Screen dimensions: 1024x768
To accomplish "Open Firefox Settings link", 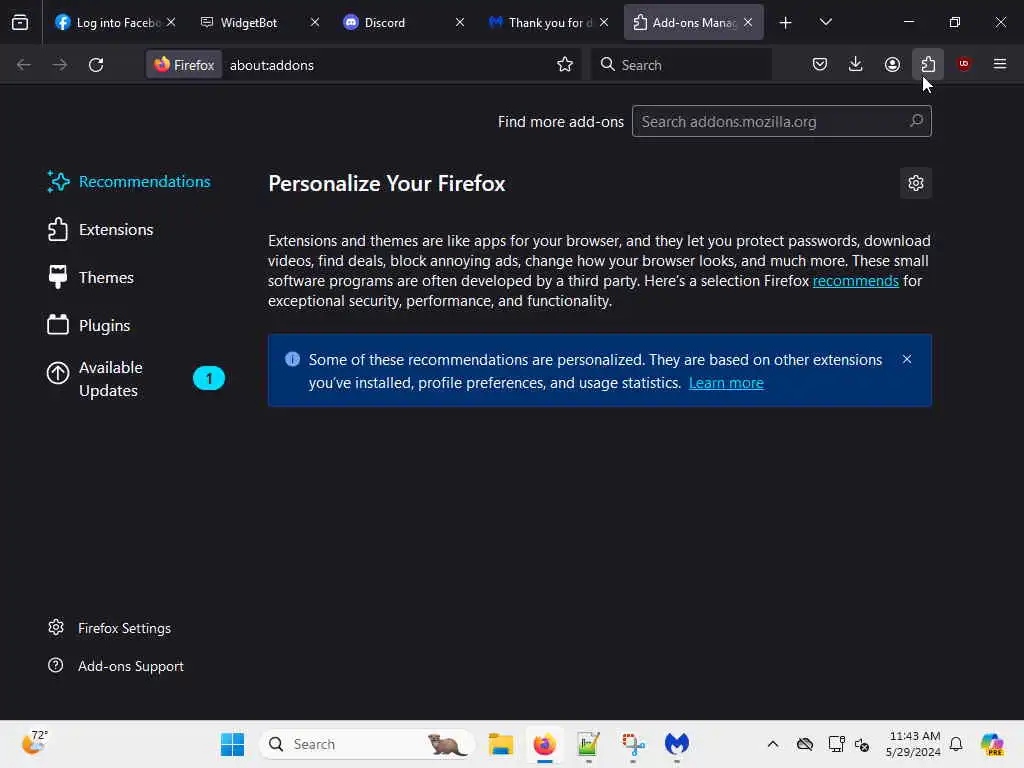I will (x=109, y=628).
